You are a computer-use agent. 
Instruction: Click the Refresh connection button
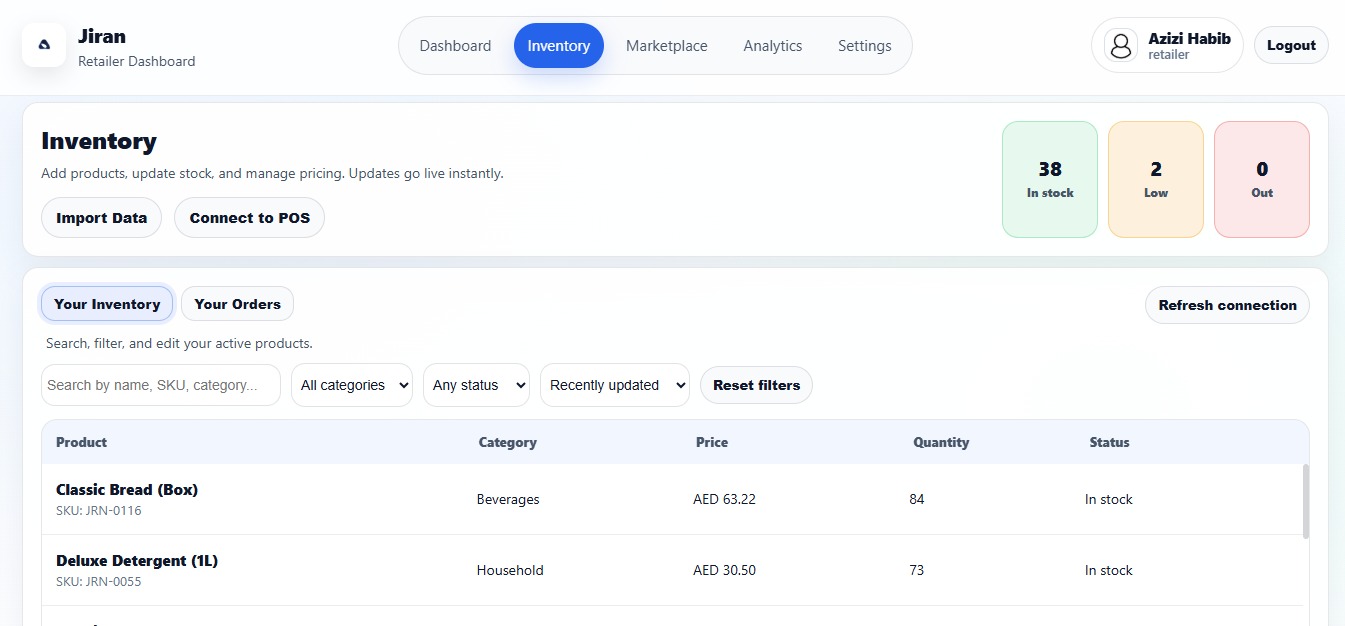1227,305
